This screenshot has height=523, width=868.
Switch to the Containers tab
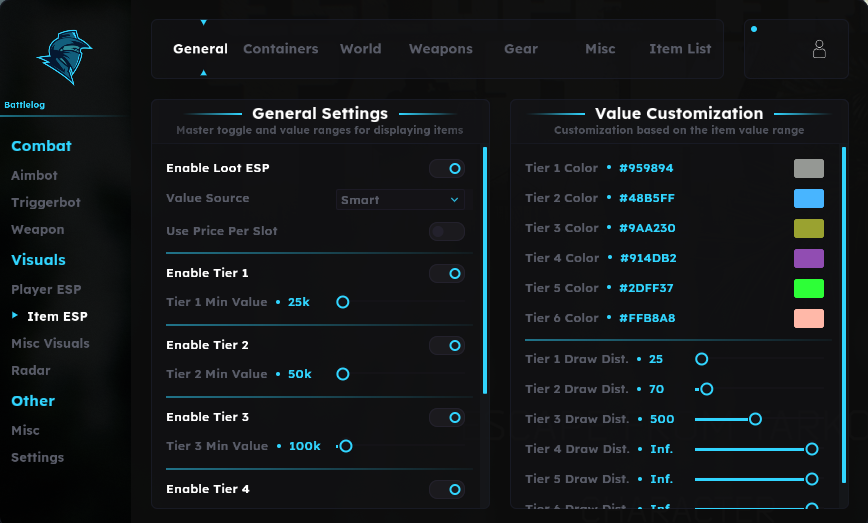[x=281, y=49]
